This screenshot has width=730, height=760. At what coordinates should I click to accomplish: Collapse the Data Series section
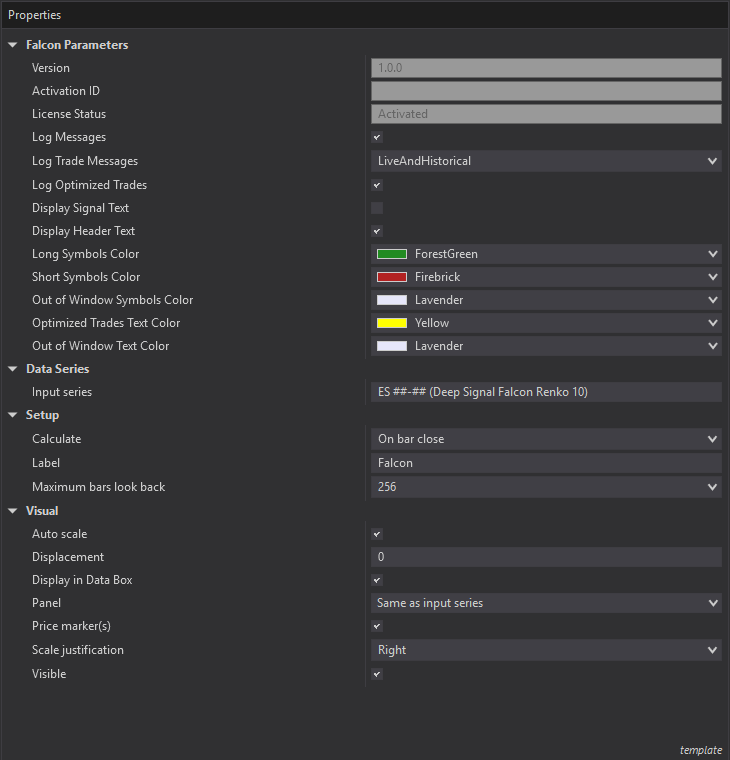[13, 369]
